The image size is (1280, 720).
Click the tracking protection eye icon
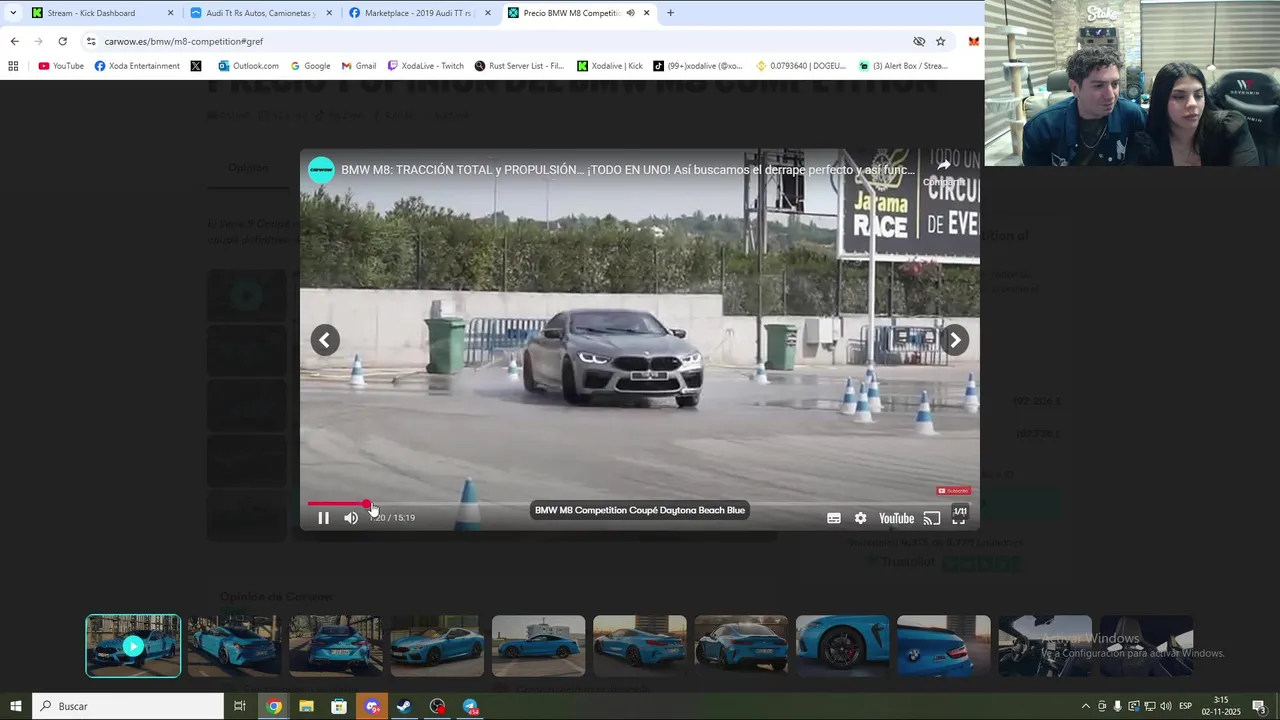point(919,41)
